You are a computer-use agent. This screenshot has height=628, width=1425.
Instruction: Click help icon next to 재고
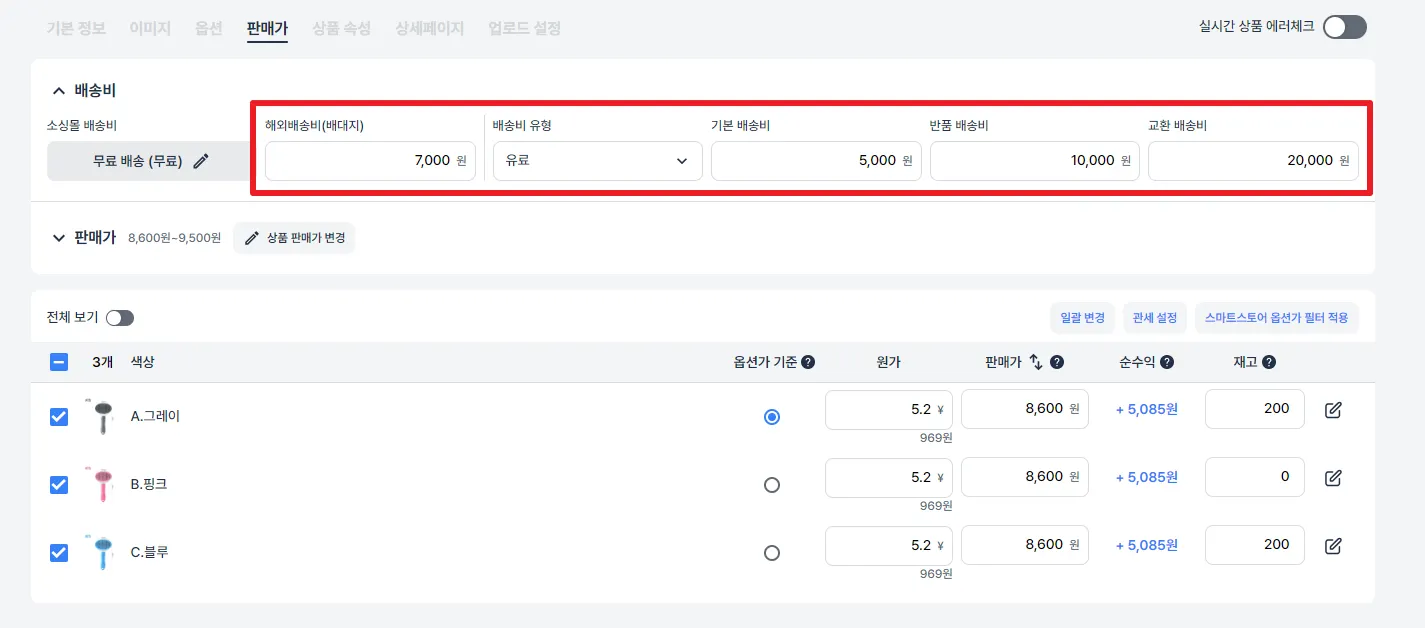(1269, 362)
